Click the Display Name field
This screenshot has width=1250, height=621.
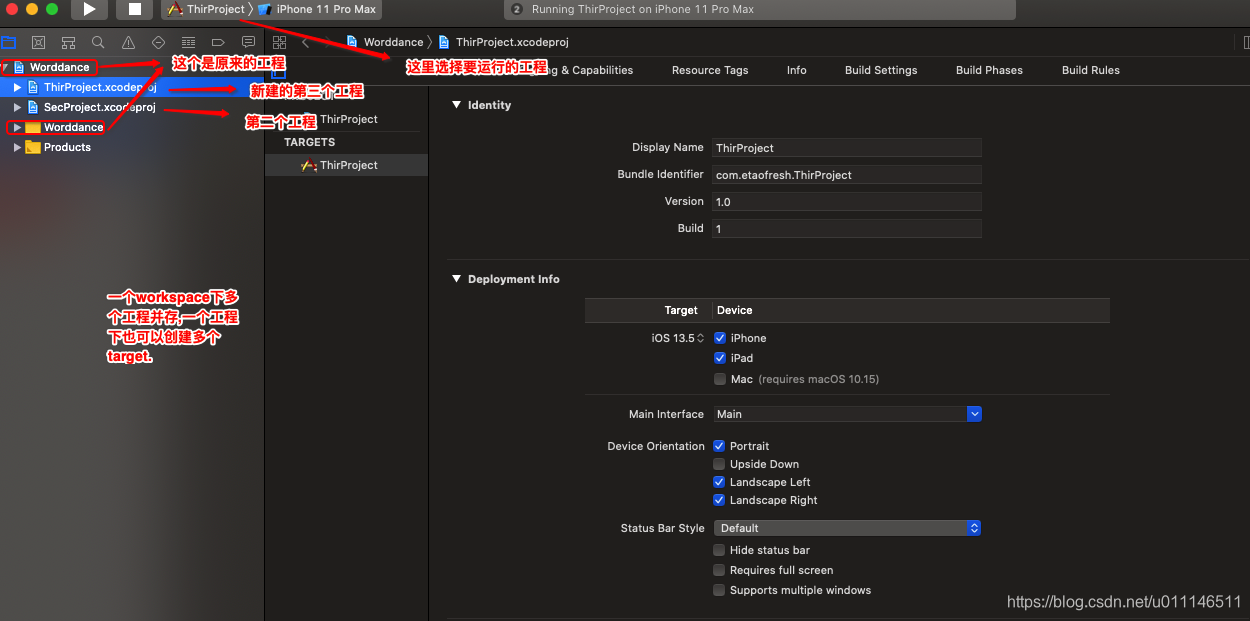(x=847, y=147)
